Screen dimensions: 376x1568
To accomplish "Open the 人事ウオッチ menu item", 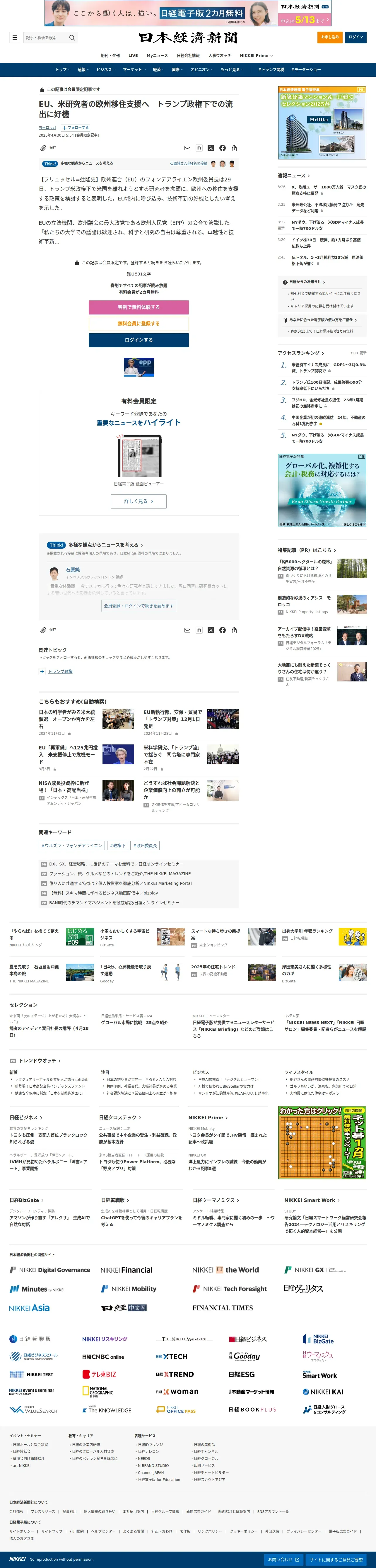I will coord(220,55).
